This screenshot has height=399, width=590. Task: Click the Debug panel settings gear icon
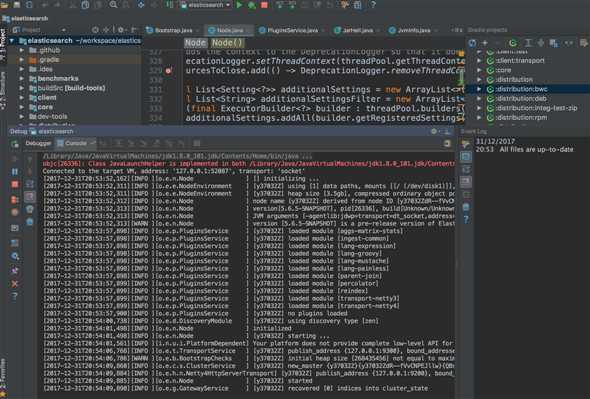434,131
